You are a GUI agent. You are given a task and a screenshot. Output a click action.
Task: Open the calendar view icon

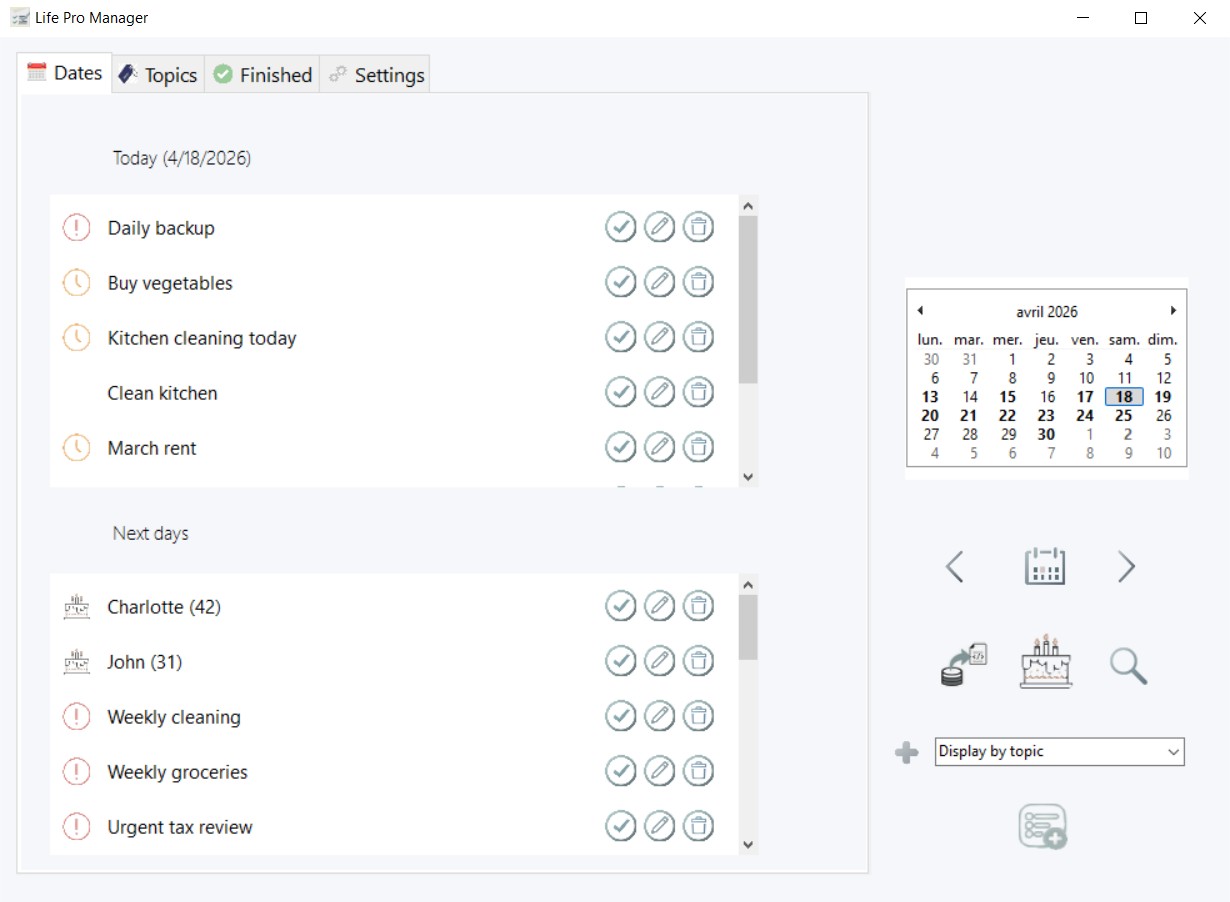tap(1044, 566)
